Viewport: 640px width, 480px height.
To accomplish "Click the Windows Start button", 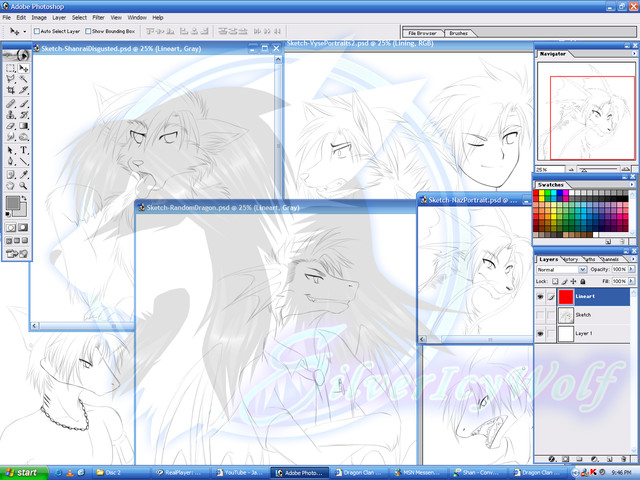I will click(x=23, y=473).
